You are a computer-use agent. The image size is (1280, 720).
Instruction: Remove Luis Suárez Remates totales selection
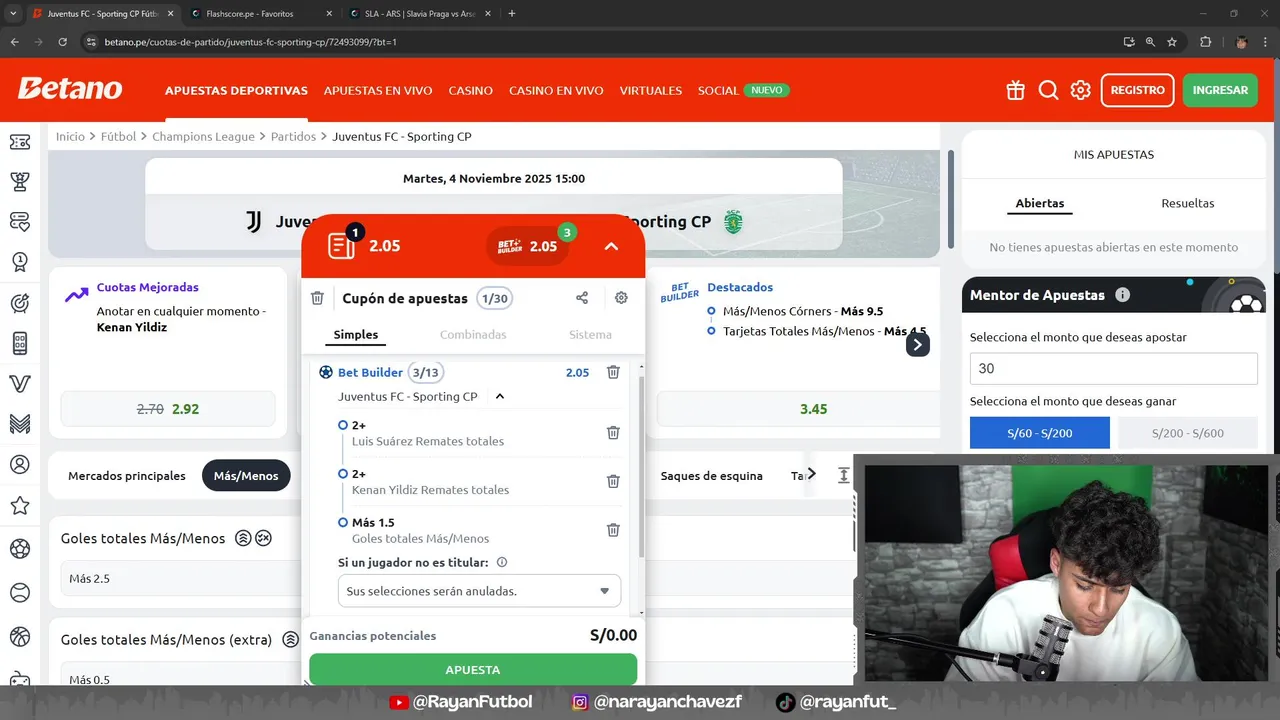coord(613,433)
